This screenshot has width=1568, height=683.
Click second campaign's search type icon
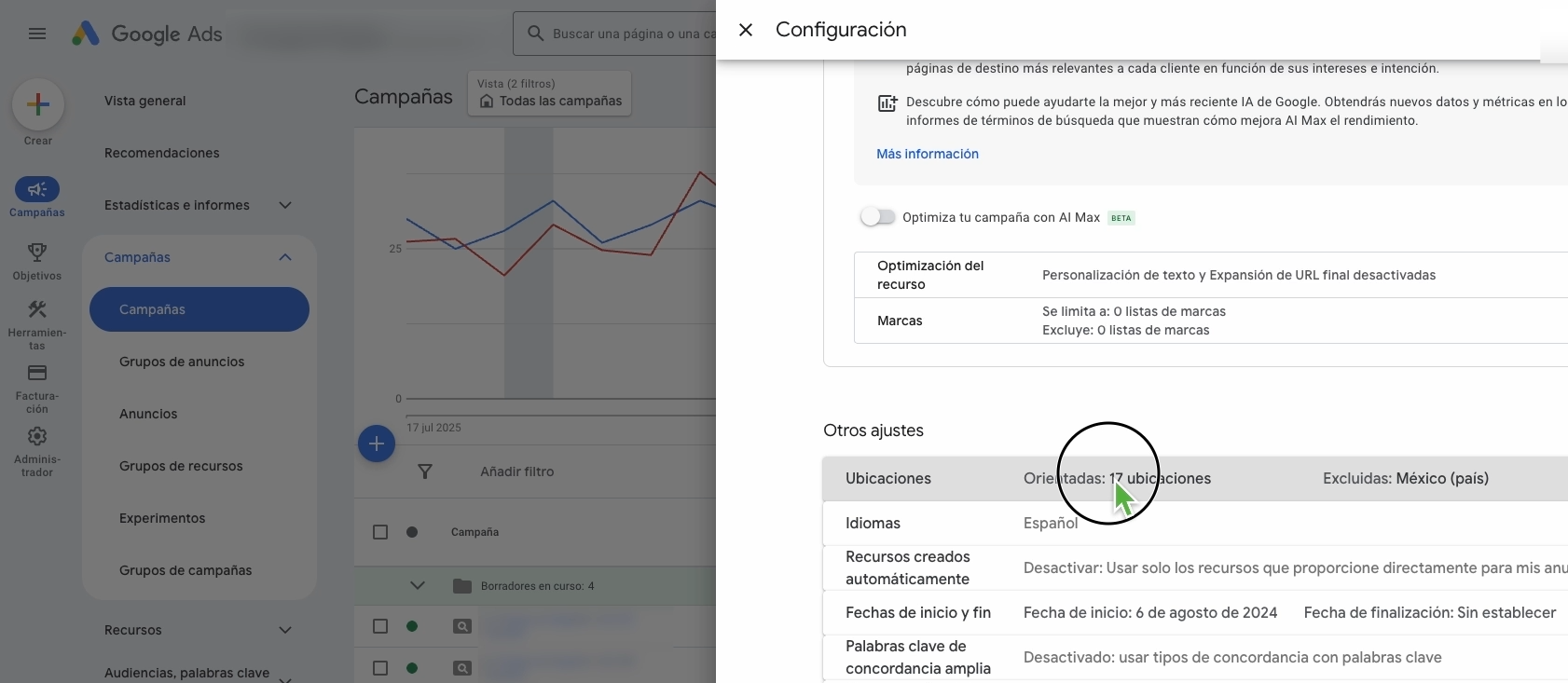click(461, 668)
